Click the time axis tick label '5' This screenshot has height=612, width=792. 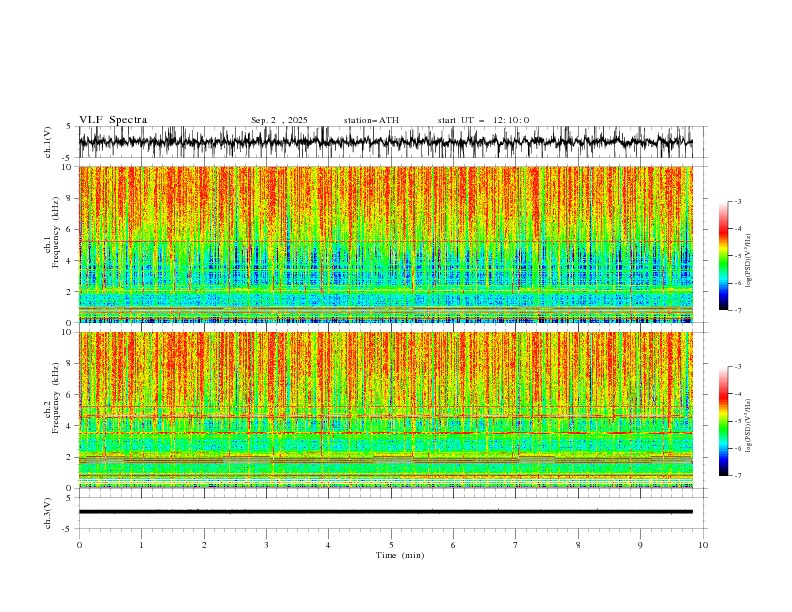tap(391, 545)
